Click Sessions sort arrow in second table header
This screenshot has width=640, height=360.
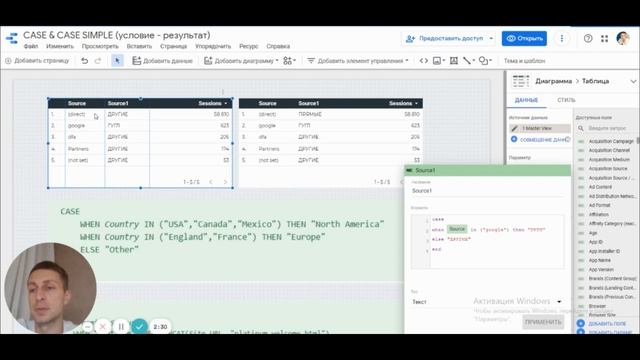tap(416, 103)
